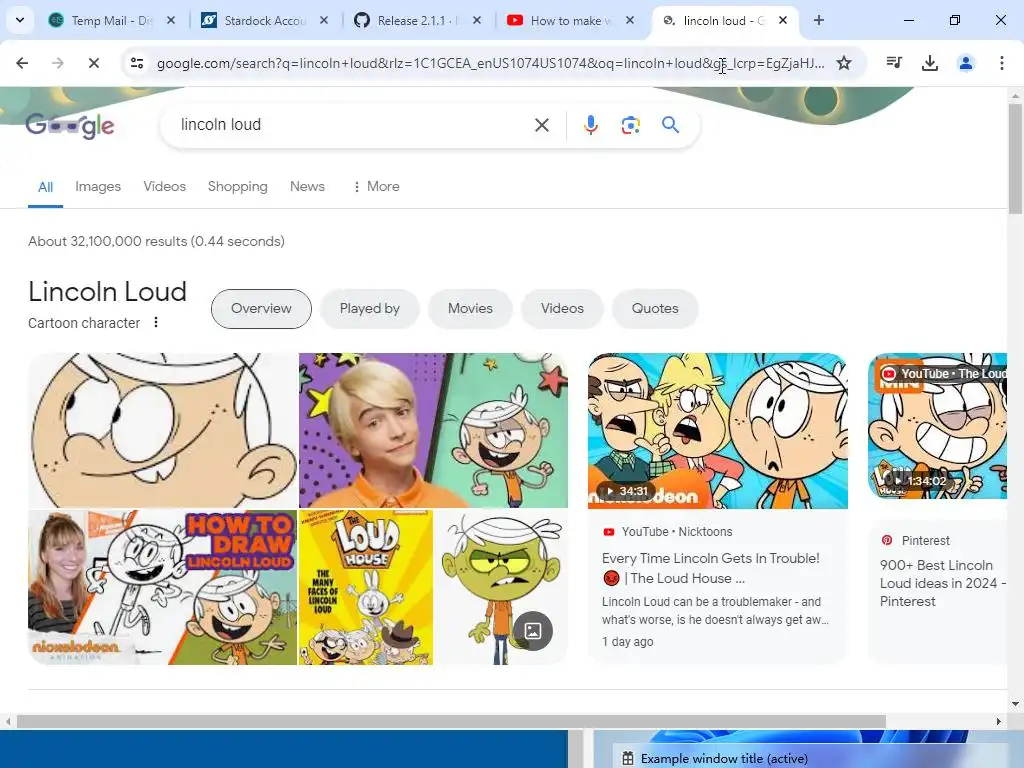The height and width of the screenshot is (768, 1024).
Task: Click the blue search magnifier icon
Action: (x=670, y=124)
